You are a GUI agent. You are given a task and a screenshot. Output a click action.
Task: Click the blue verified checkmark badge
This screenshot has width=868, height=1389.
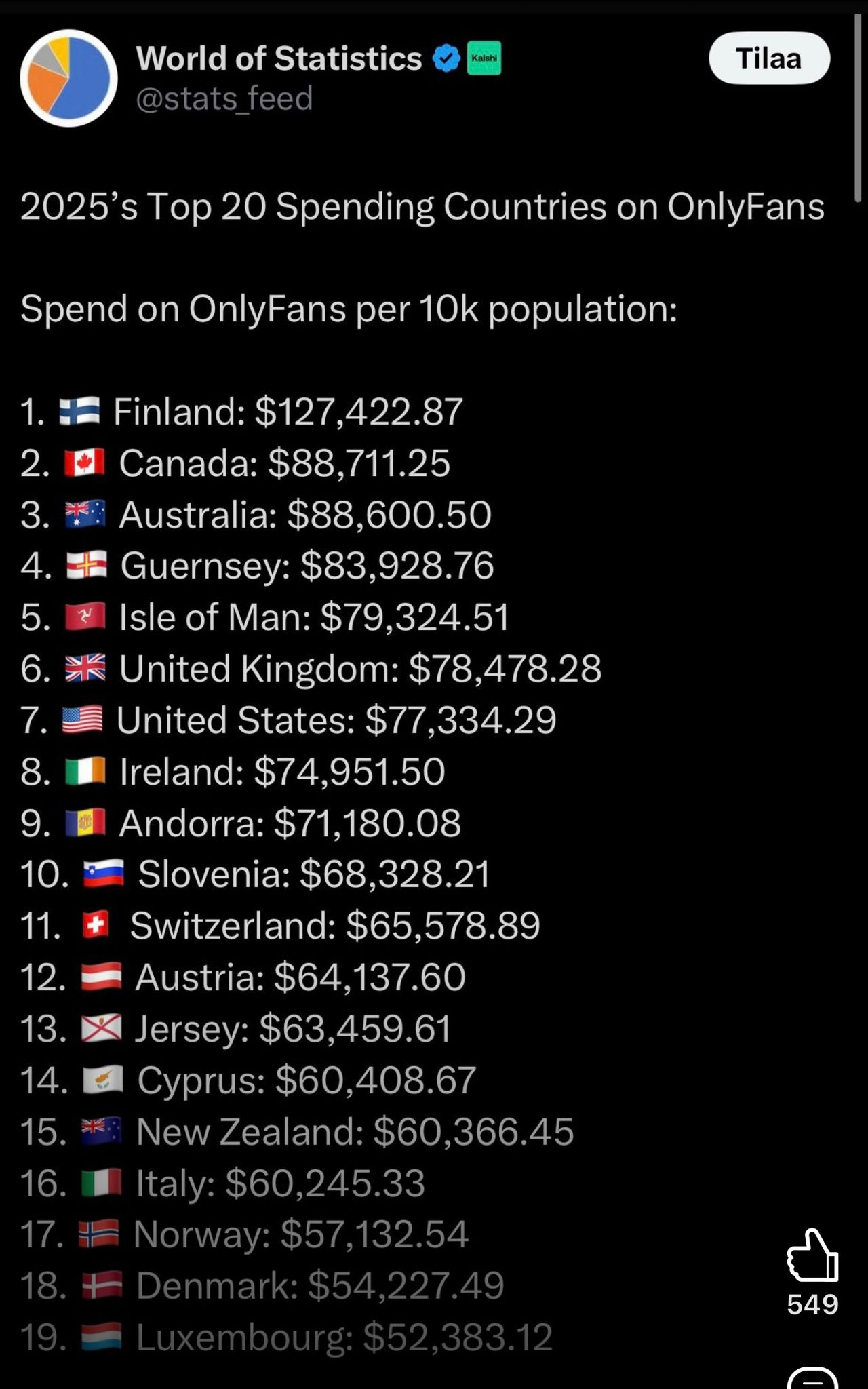click(446, 58)
